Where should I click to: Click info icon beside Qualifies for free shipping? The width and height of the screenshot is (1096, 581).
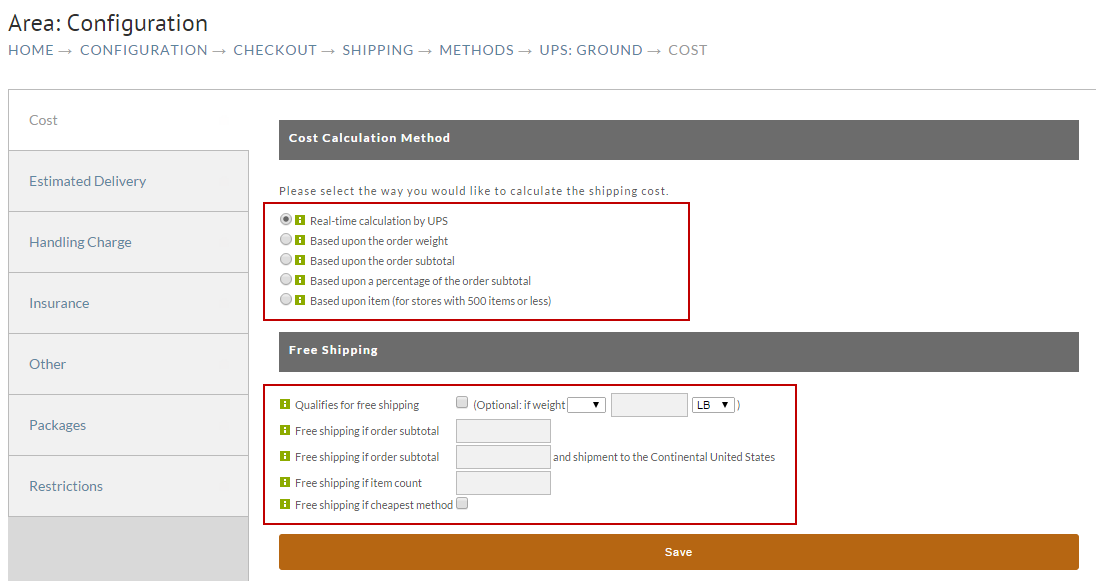point(284,404)
